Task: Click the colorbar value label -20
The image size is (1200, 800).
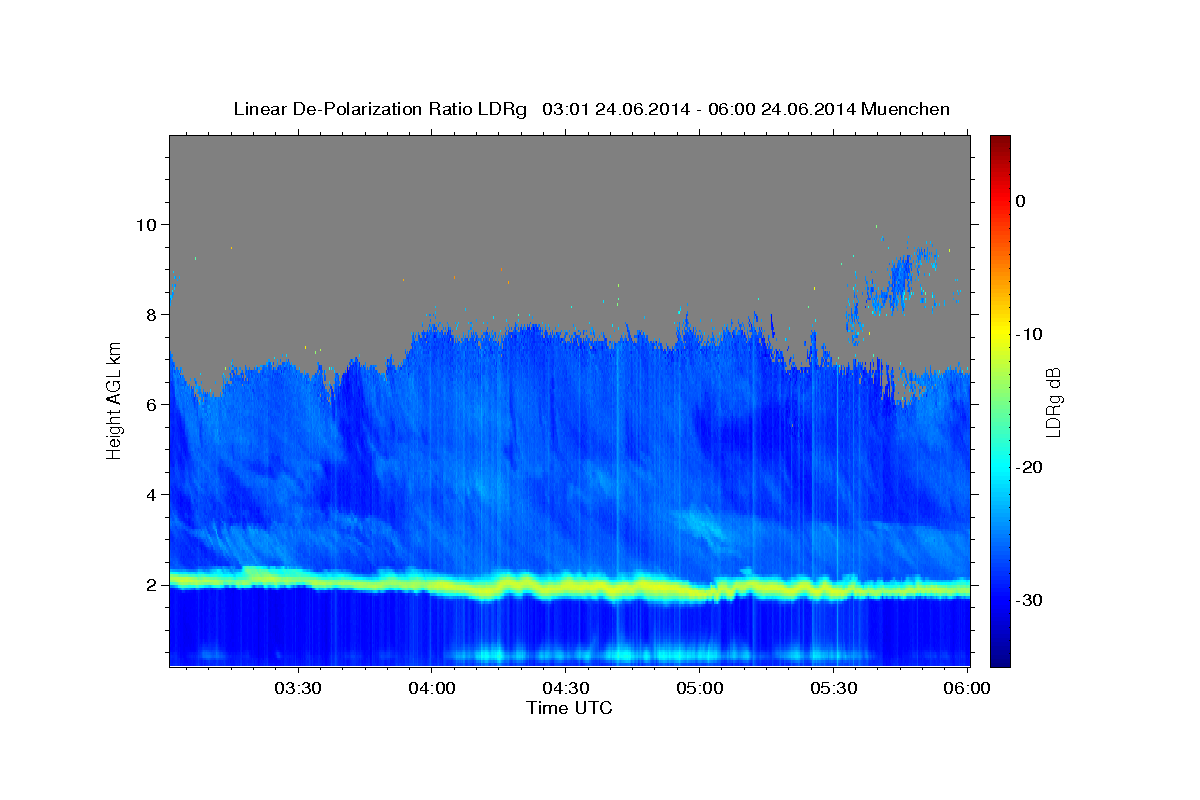Action: point(1030,467)
